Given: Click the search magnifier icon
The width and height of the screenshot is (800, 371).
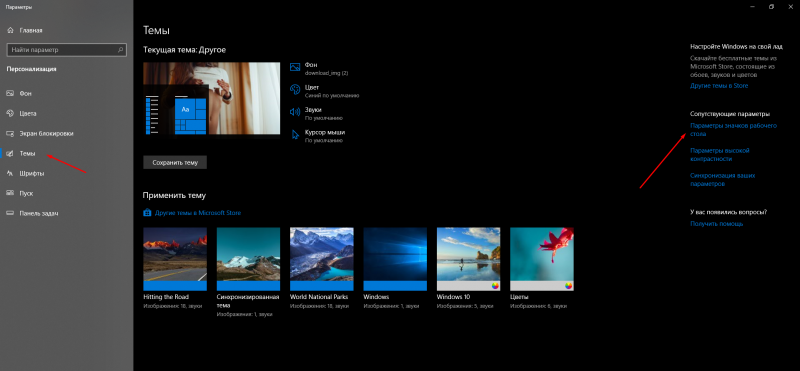Looking at the screenshot, I should tap(120, 50).
